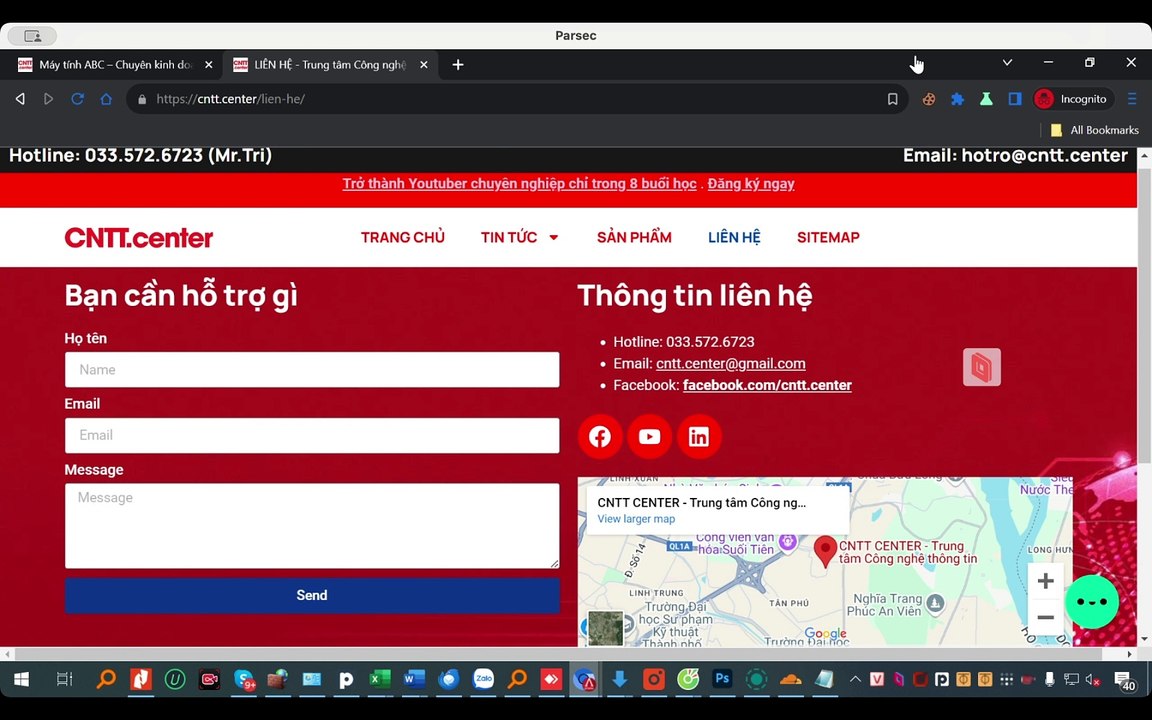Open a new browser tab

pos(458,65)
